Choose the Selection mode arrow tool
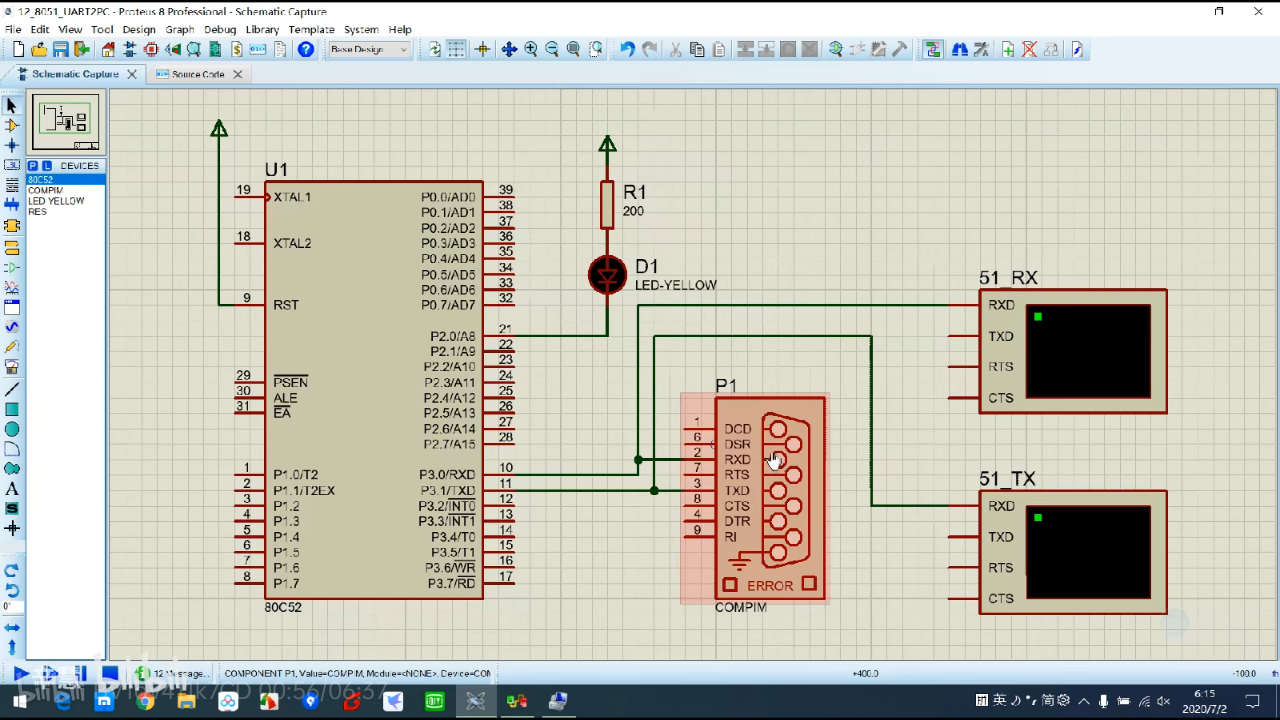The height and width of the screenshot is (720, 1280). 12,105
